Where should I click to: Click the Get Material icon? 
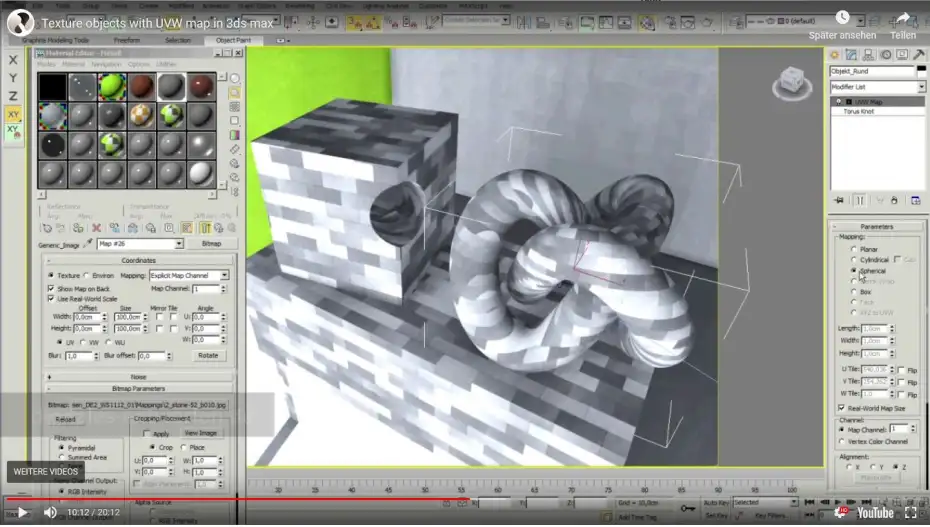[47, 228]
